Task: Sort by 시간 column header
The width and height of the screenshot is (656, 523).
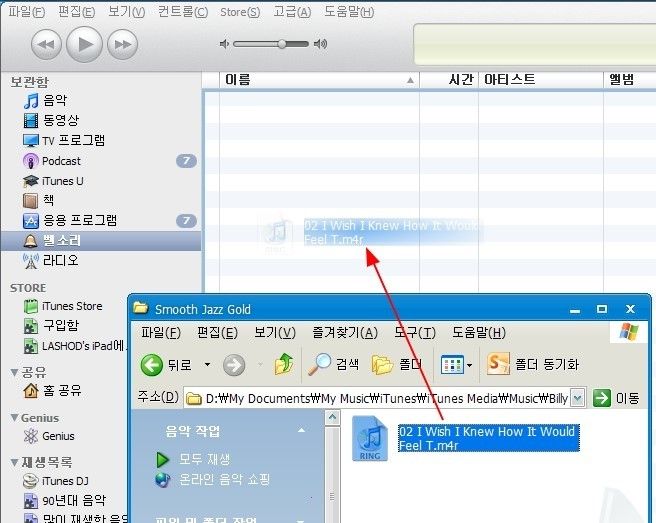Action: 449,79
